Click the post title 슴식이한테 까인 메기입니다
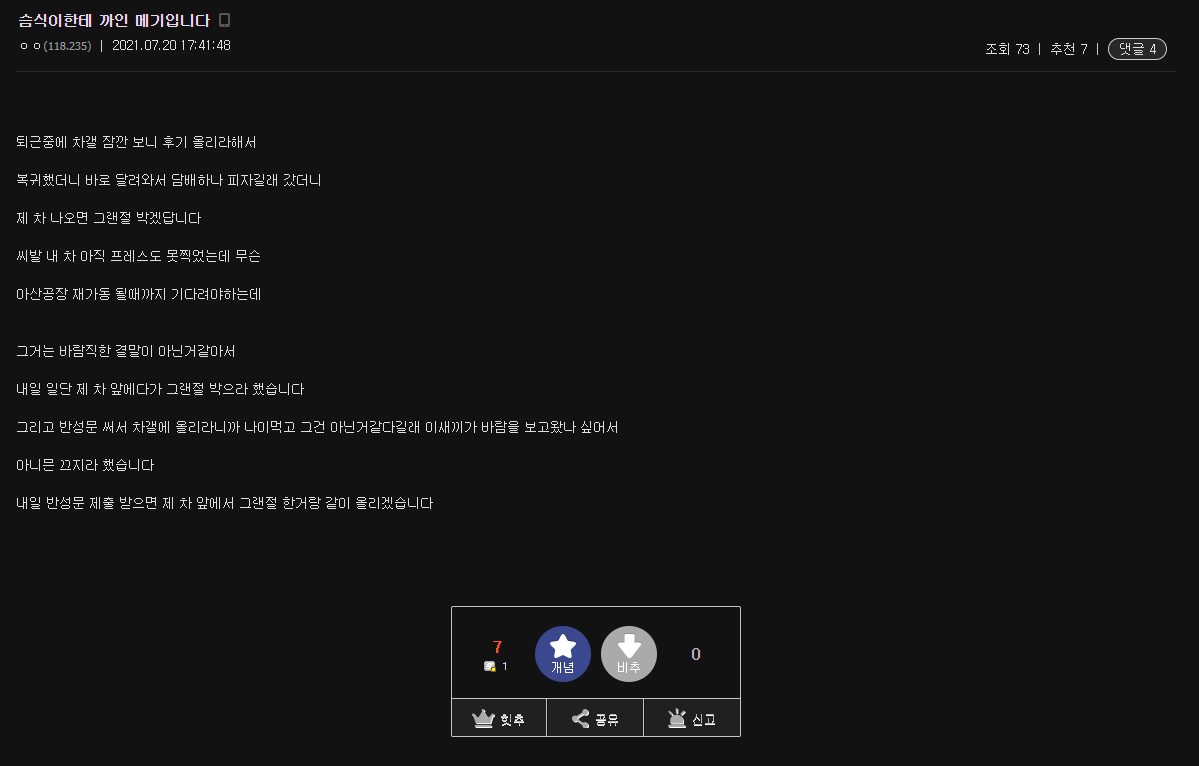The width and height of the screenshot is (1199, 766). pos(114,21)
